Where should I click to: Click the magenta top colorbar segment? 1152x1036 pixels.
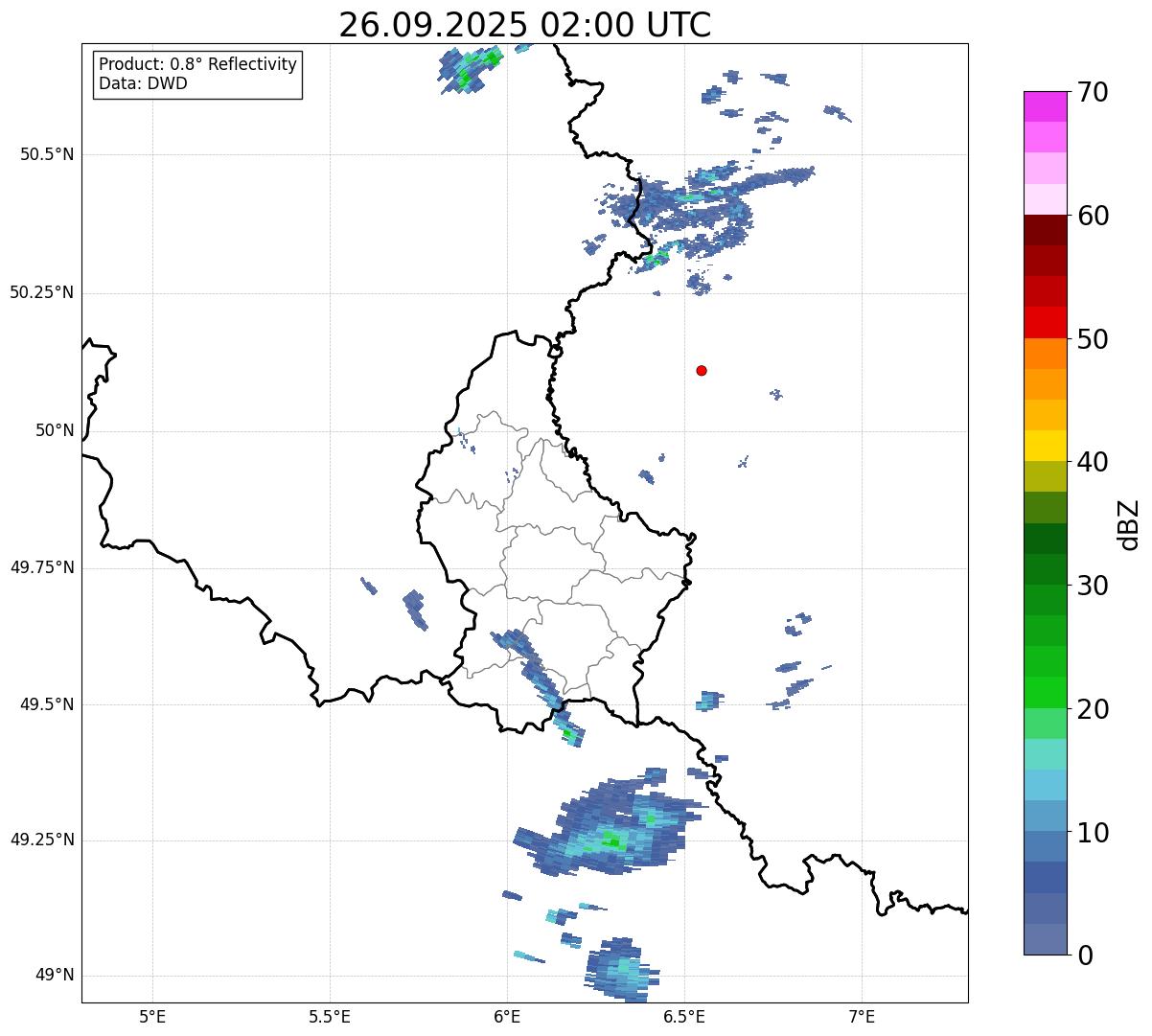click(x=1045, y=106)
